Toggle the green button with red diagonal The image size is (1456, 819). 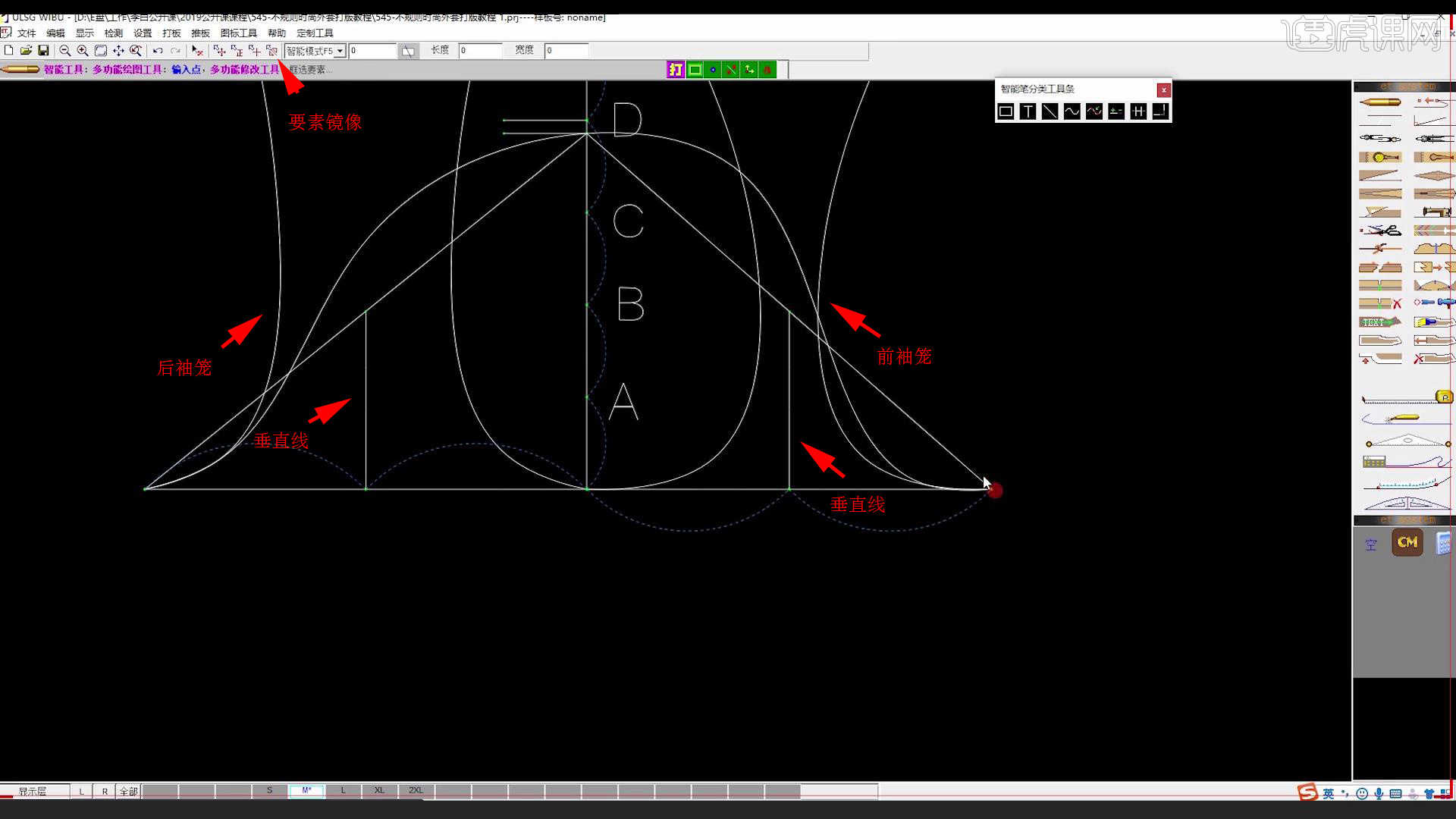click(x=731, y=70)
